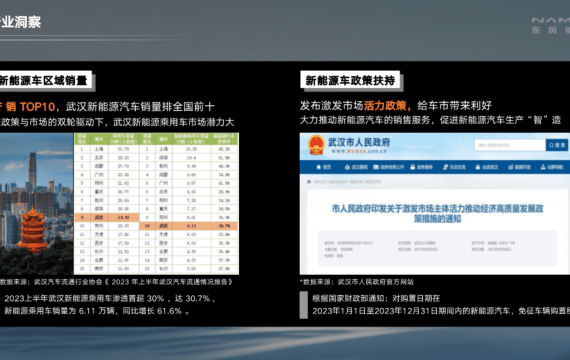Screen dimensions: 570x360
Task: Select the 数据开放 nav item with chart icon
Action: click(x=519, y=167)
